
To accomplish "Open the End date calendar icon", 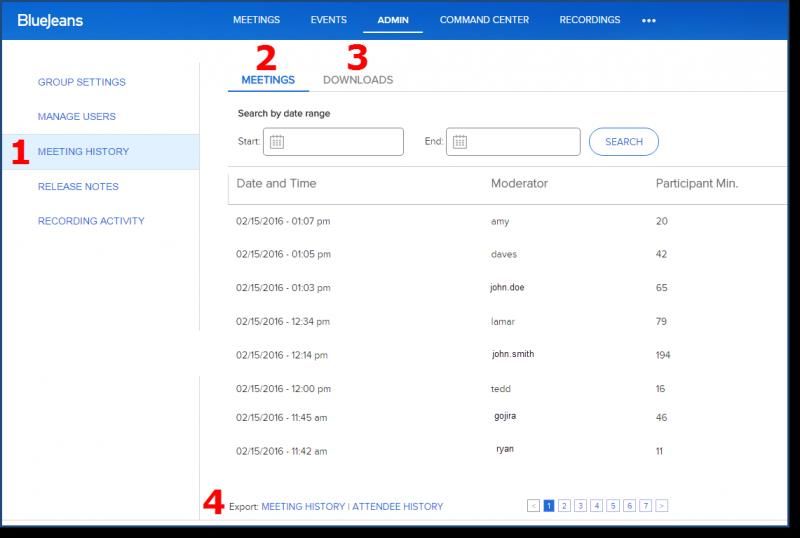I will [x=460, y=141].
